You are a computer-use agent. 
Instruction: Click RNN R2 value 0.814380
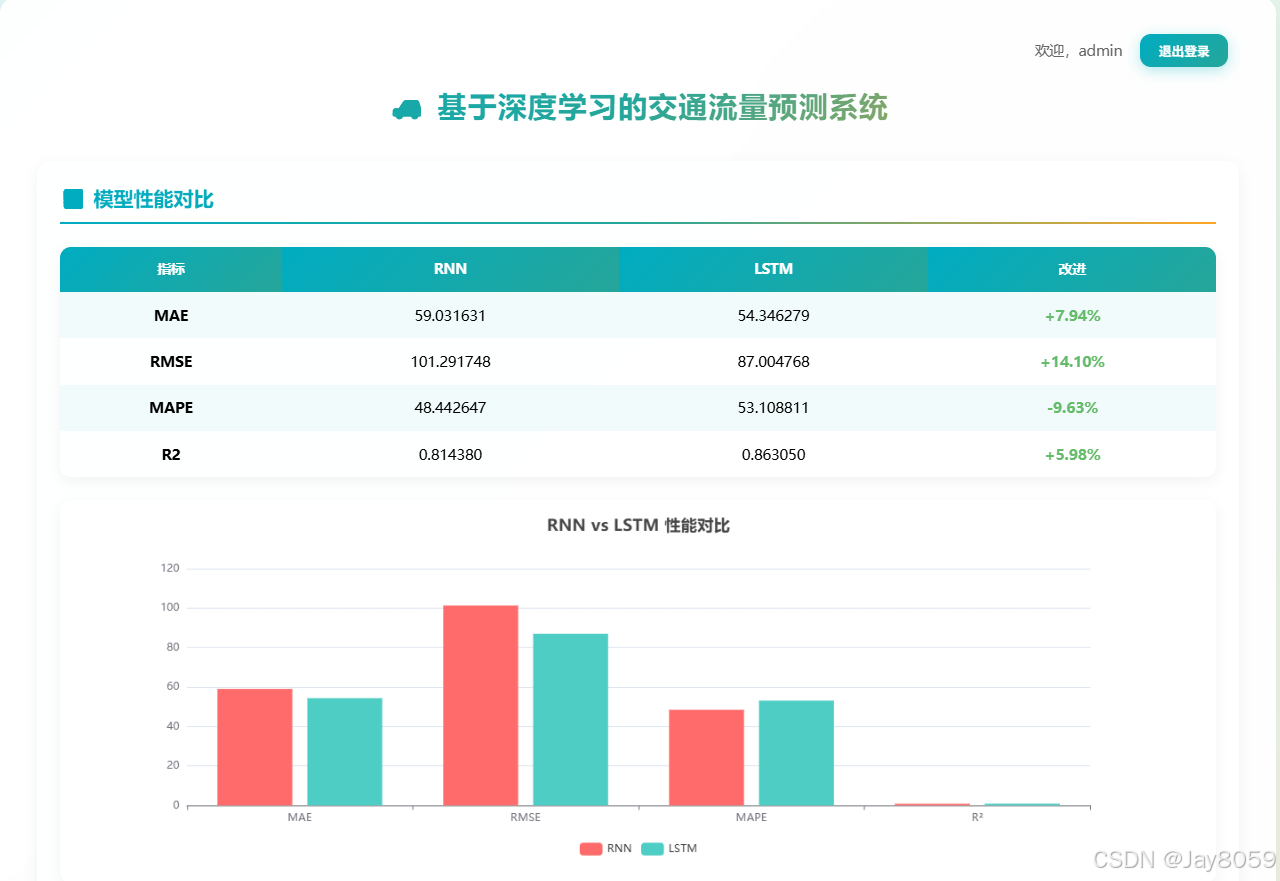tap(450, 454)
